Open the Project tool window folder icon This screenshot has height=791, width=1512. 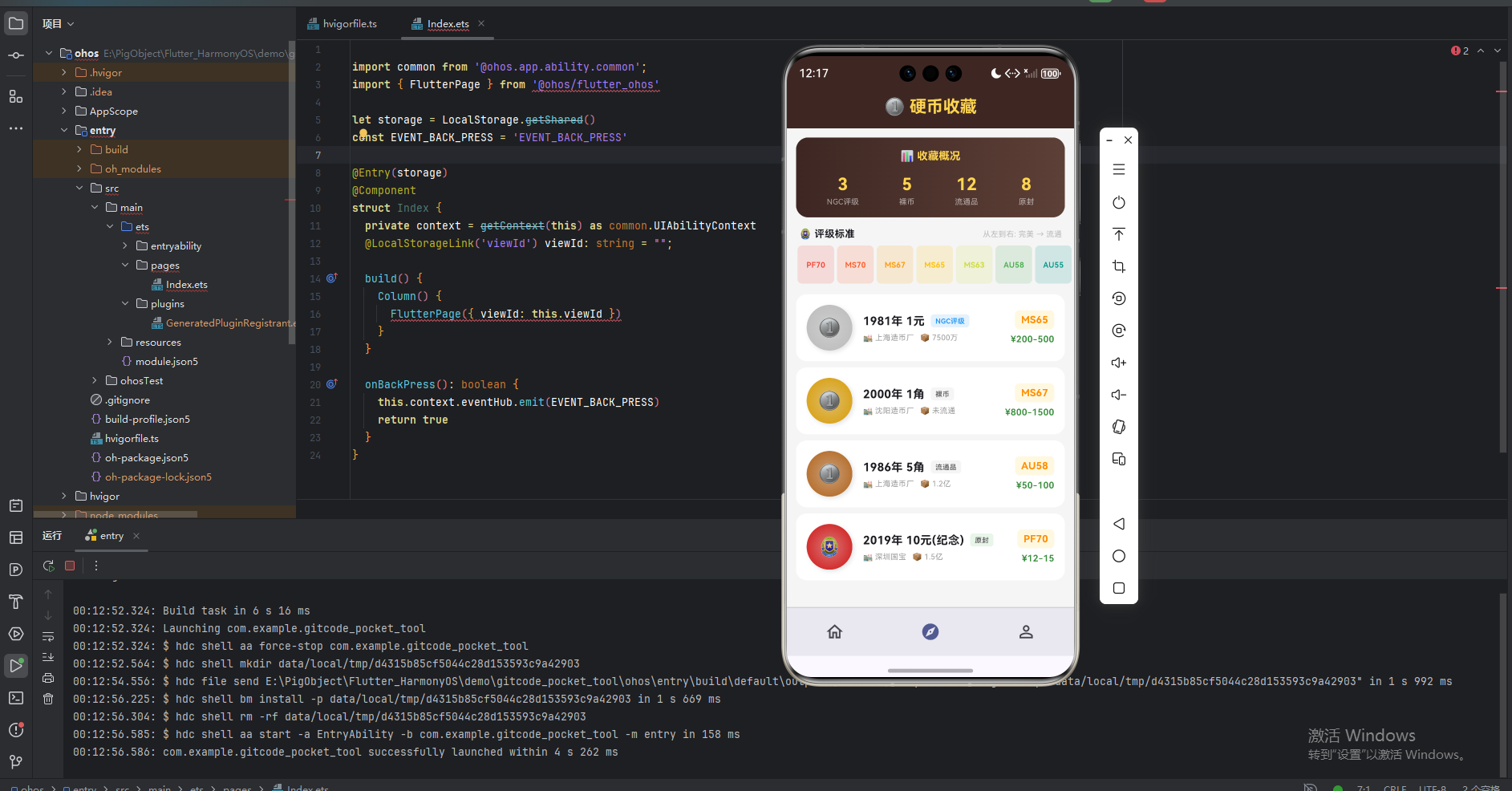pyautogui.click(x=16, y=23)
